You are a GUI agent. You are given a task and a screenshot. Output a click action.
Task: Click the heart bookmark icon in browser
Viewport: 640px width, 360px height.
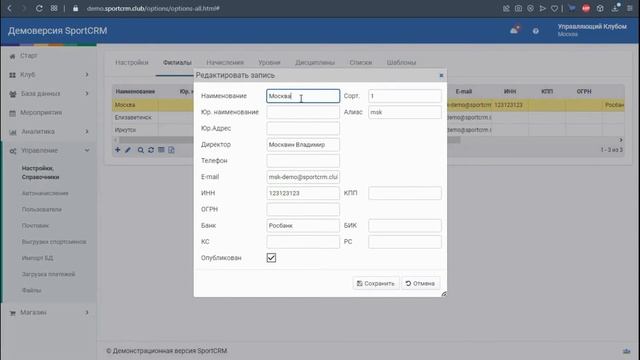coord(554,8)
